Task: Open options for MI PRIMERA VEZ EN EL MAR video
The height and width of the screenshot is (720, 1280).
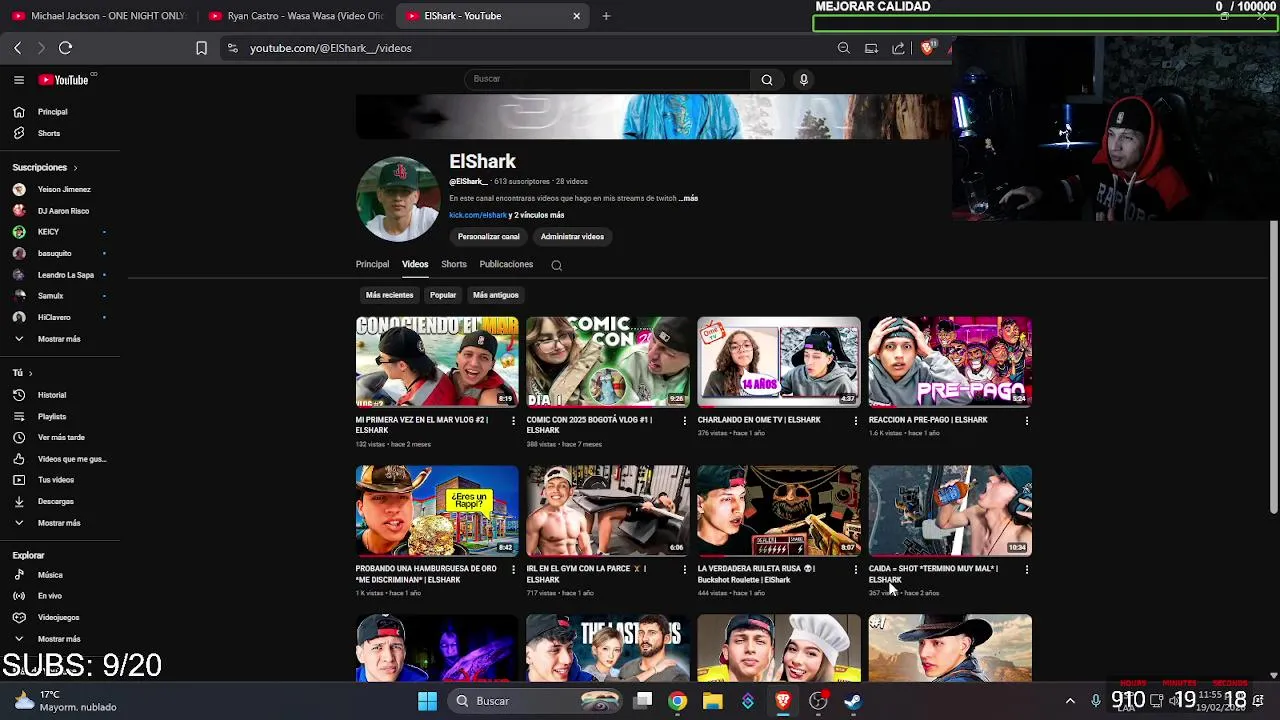Action: (513, 421)
